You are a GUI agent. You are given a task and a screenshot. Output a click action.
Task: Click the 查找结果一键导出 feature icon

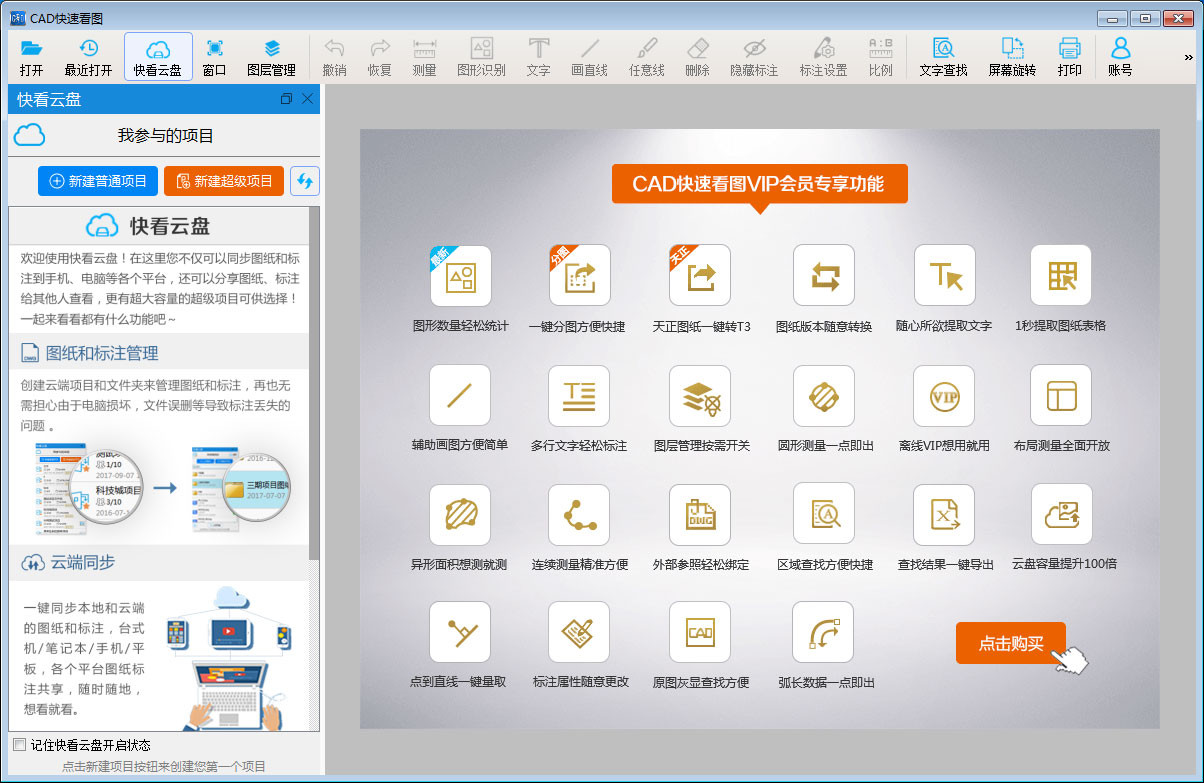coord(945,514)
